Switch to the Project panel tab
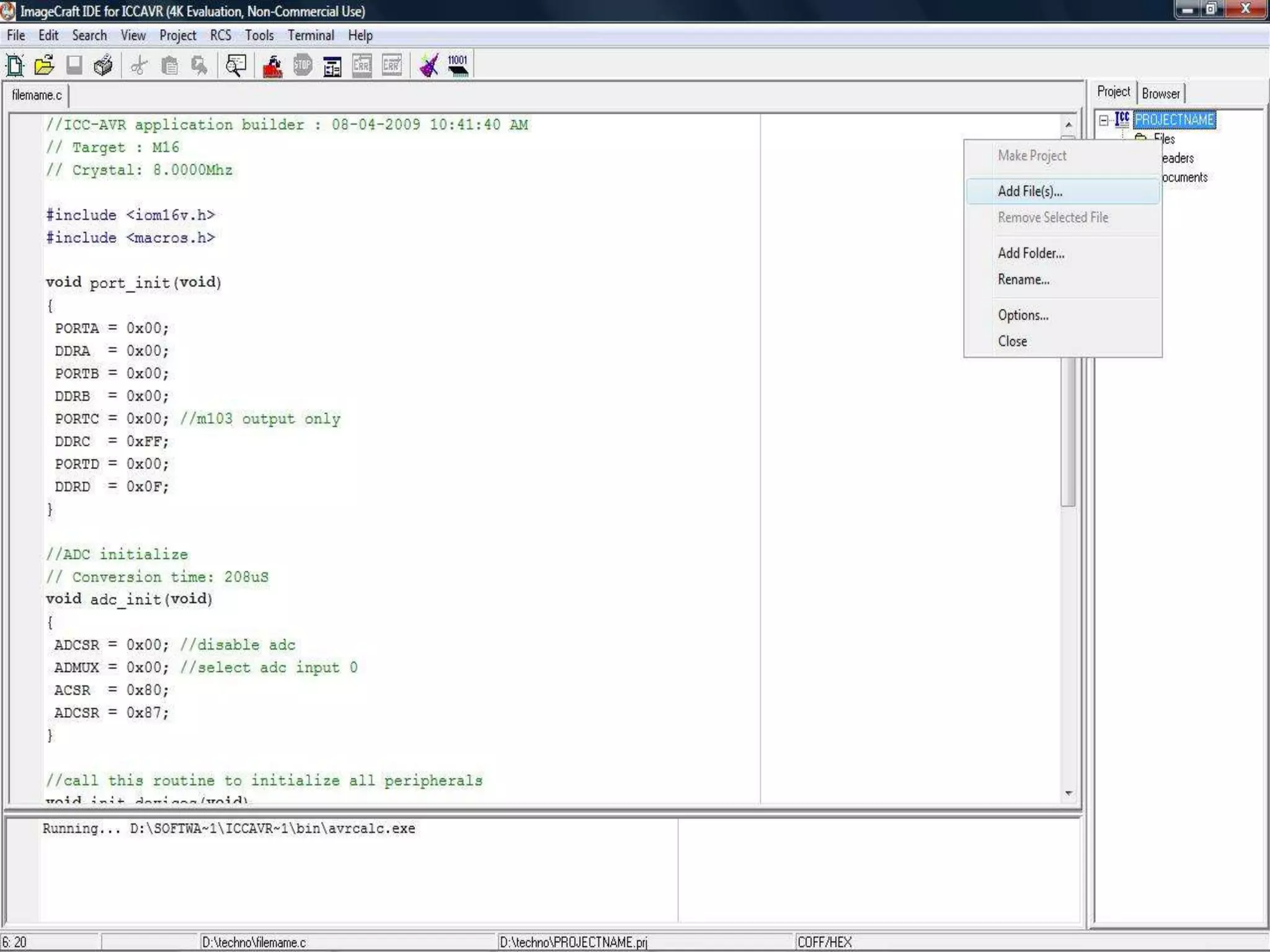This screenshot has height=952, width=1270. 1114,92
